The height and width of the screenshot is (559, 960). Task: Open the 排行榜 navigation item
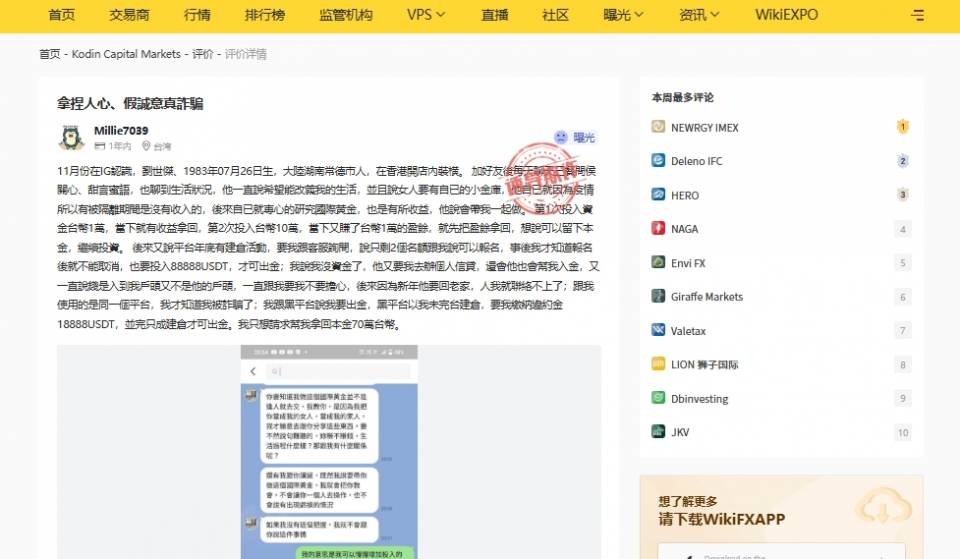point(264,15)
